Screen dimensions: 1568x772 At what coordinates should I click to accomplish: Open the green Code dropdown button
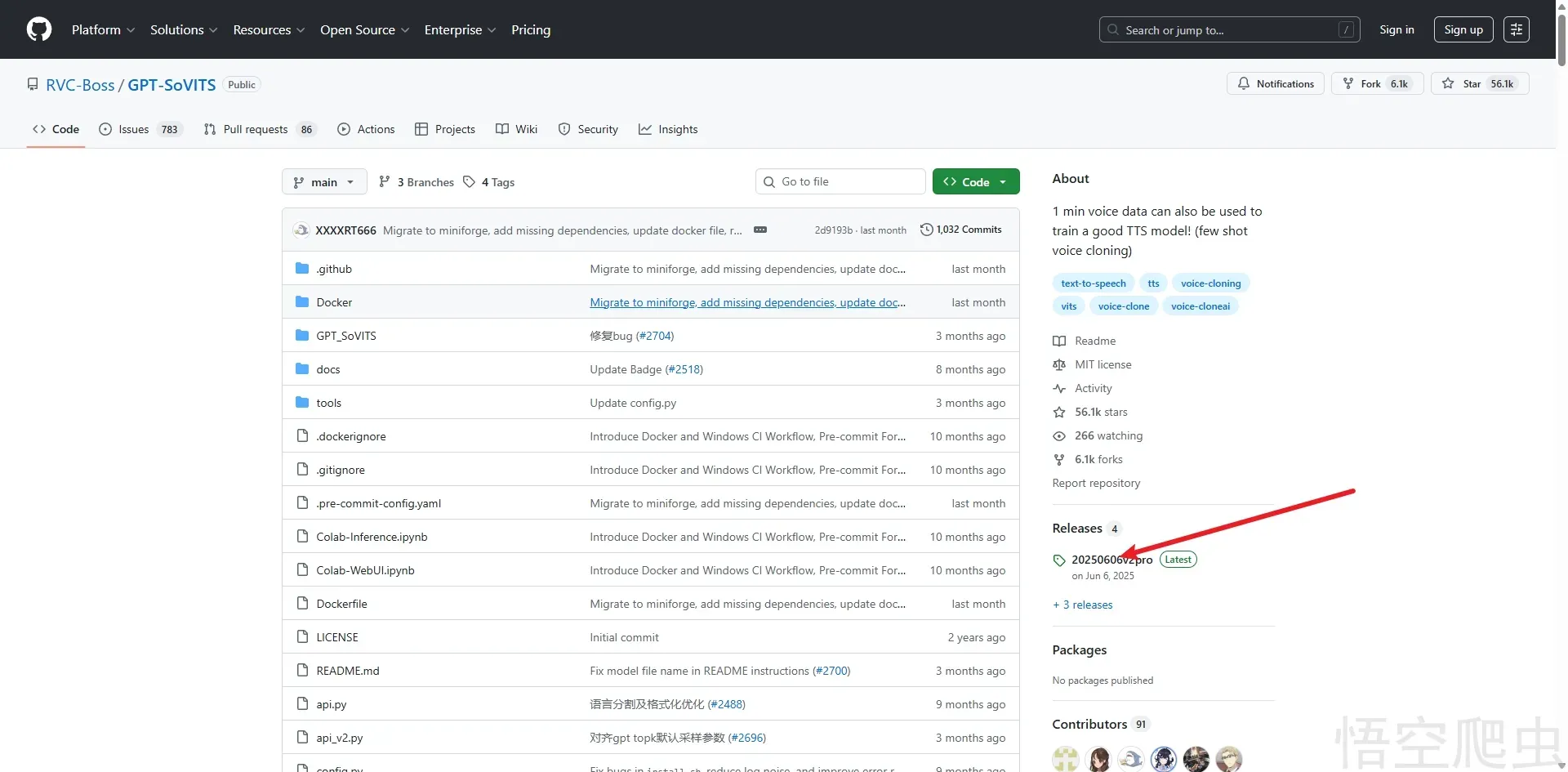tap(975, 181)
